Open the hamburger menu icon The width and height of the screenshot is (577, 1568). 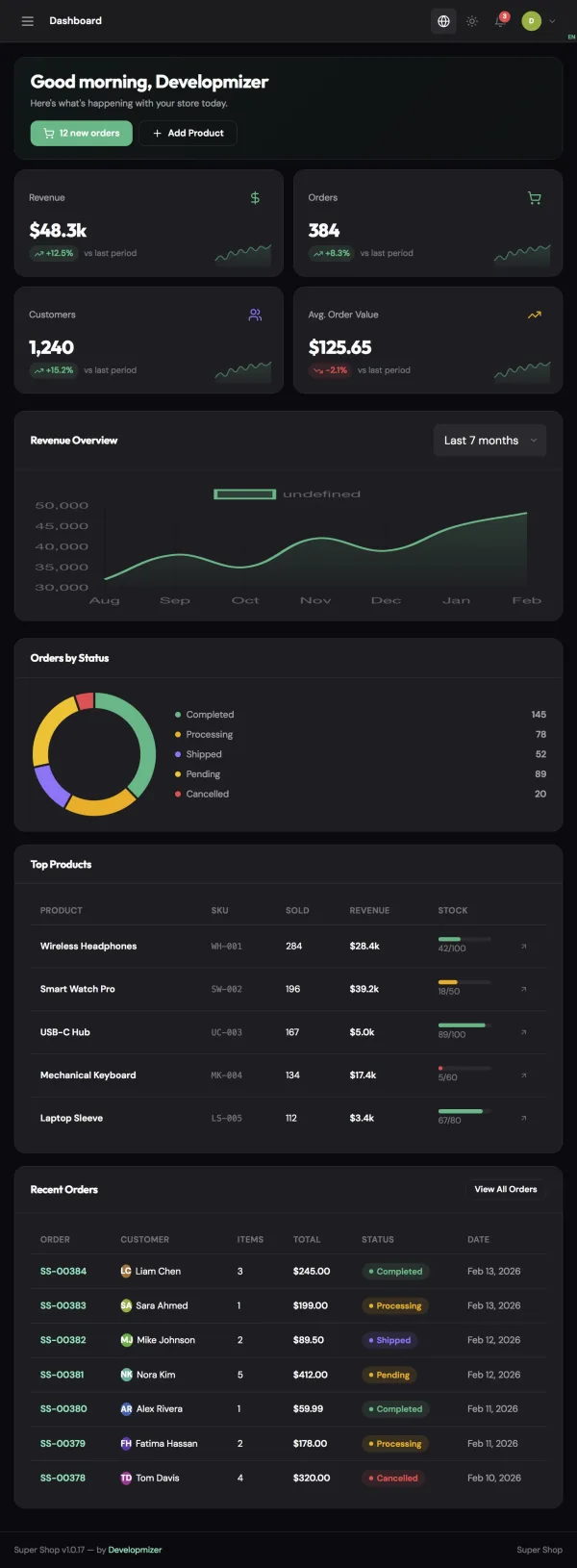pyautogui.click(x=28, y=21)
